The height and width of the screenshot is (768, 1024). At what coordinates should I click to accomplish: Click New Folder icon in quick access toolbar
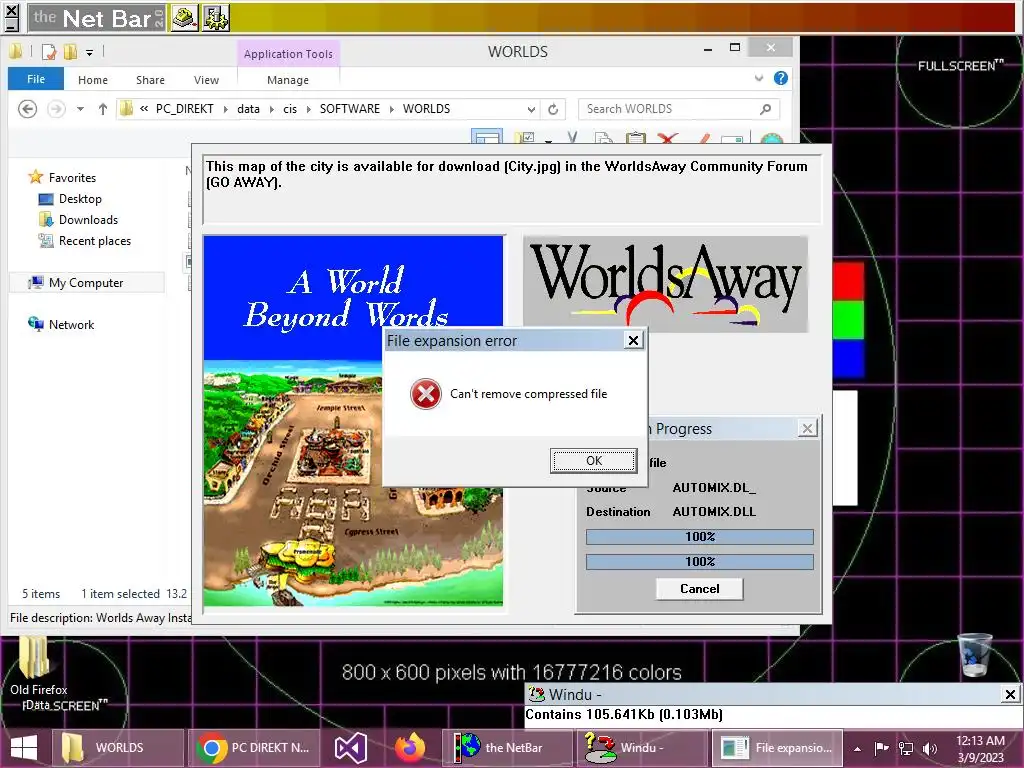point(70,52)
